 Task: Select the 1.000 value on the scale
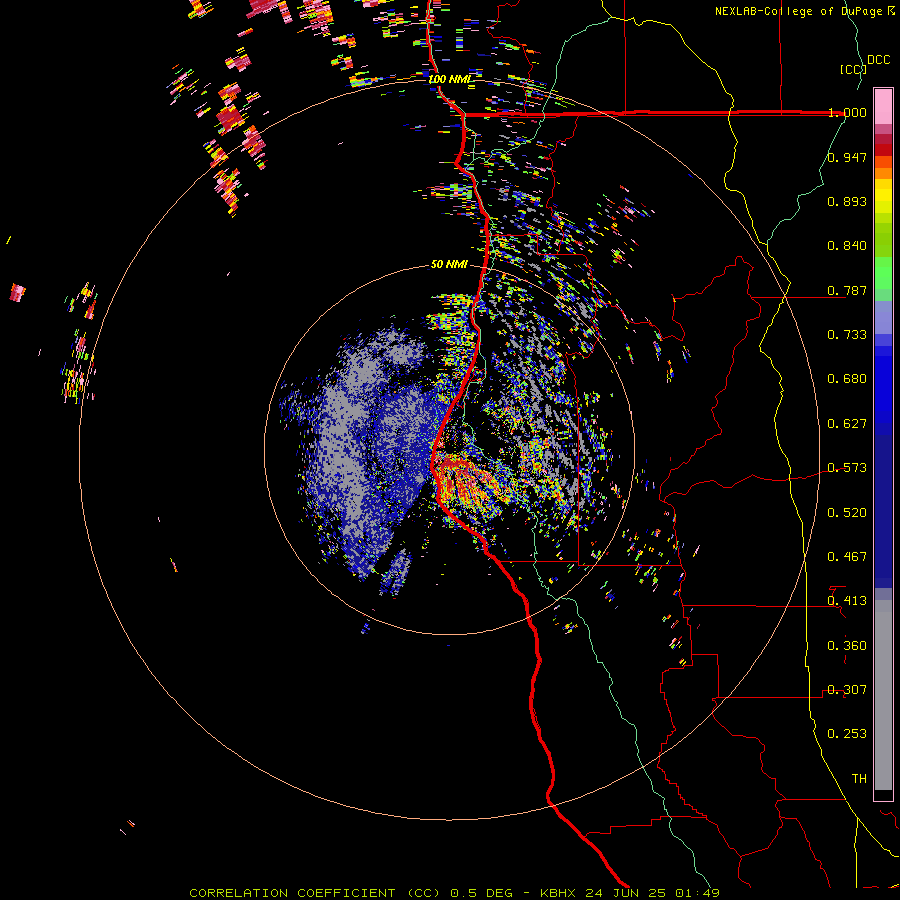pyautogui.click(x=847, y=112)
